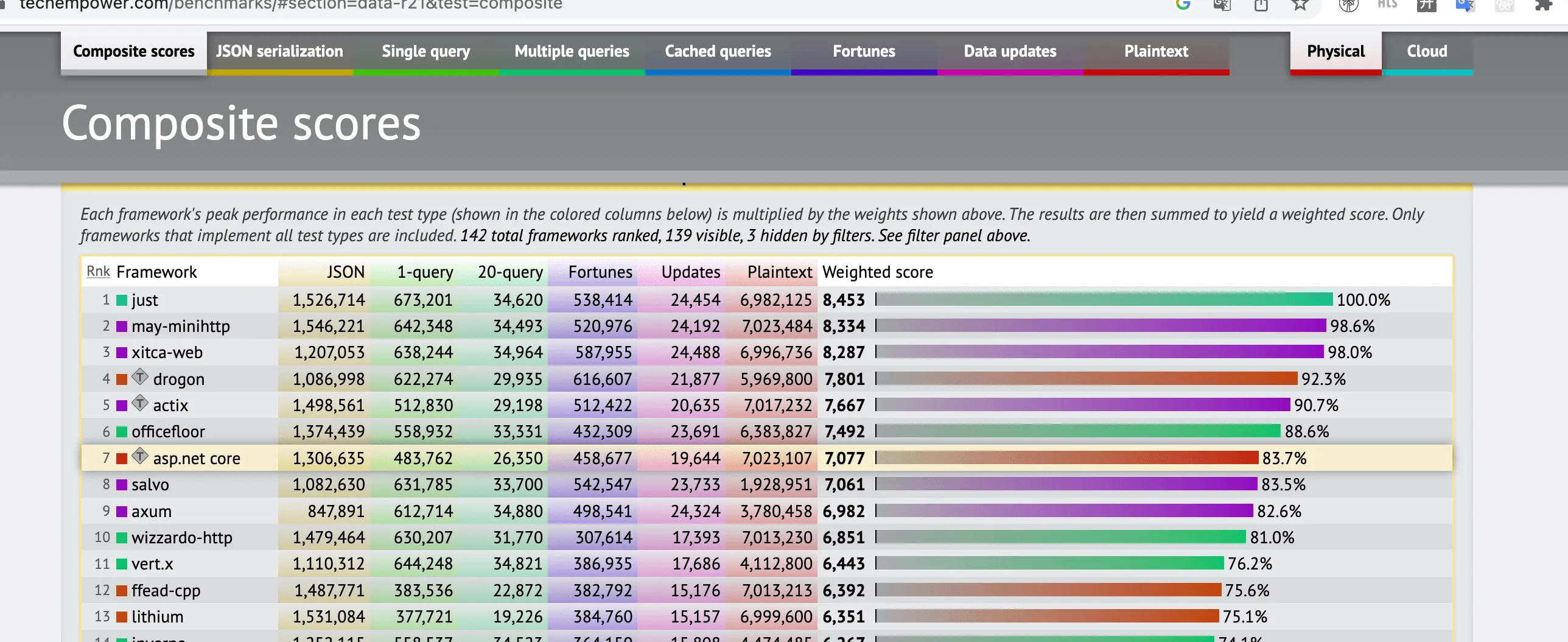Click the 20-query column header

[x=510, y=272]
